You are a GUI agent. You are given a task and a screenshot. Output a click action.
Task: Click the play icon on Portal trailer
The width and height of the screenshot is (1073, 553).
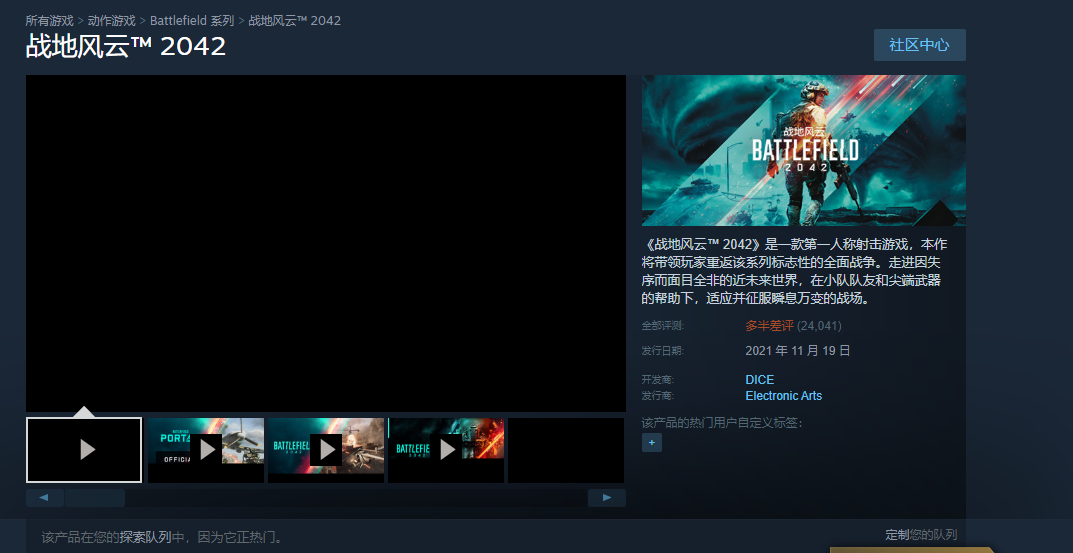(206, 450)
